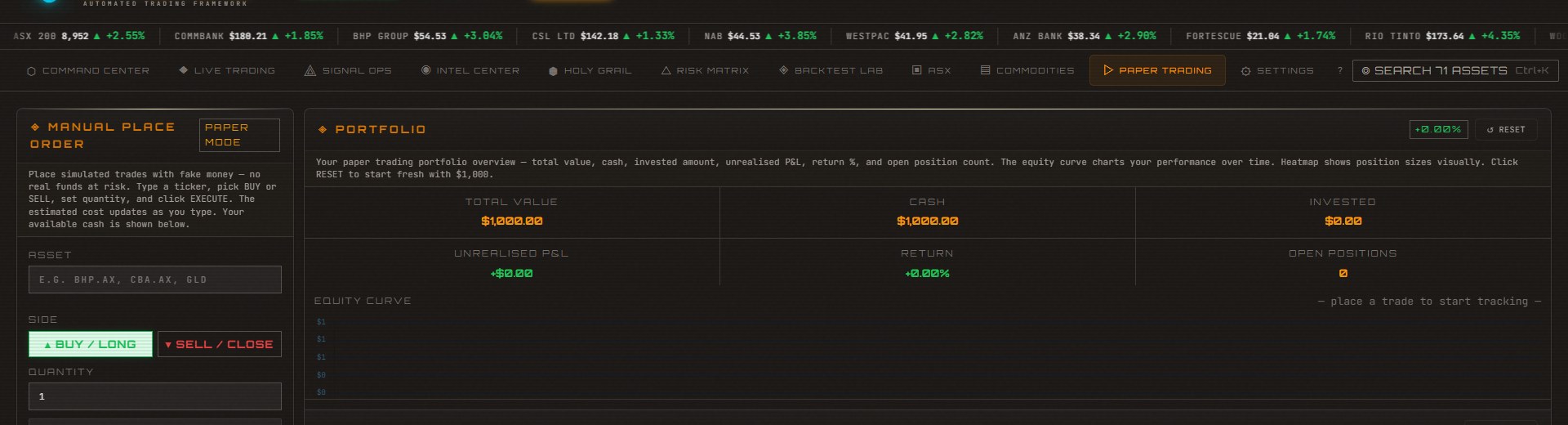Click the ANZ Bank $38.34 ticker
Image resolution: width=1568 pixels, height=425 pixels.
click(1085, 36)
